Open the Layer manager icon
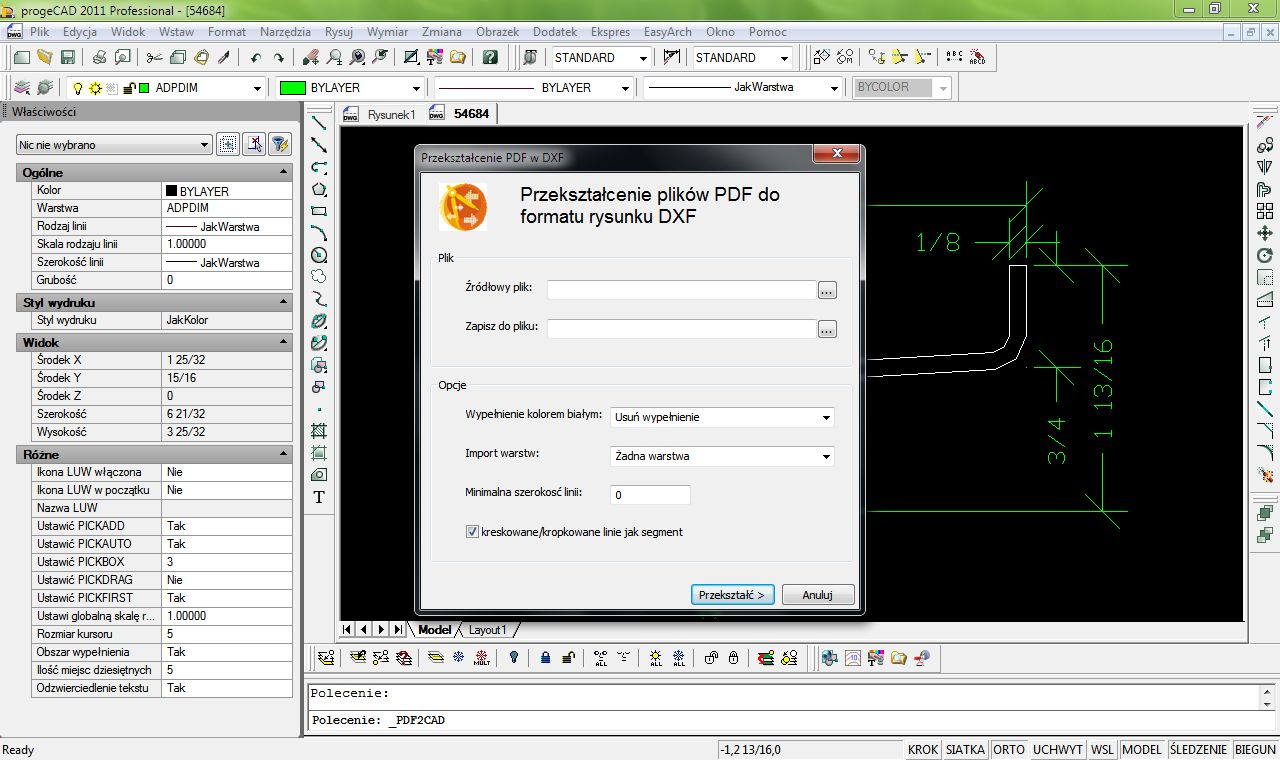Screen dimensions: 1280x760 (22, 87)
